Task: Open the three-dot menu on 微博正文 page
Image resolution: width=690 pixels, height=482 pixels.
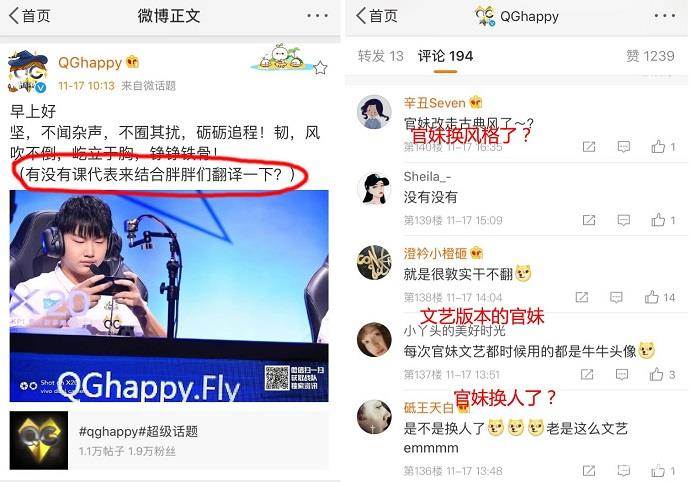Action: (x=317, y=16)
